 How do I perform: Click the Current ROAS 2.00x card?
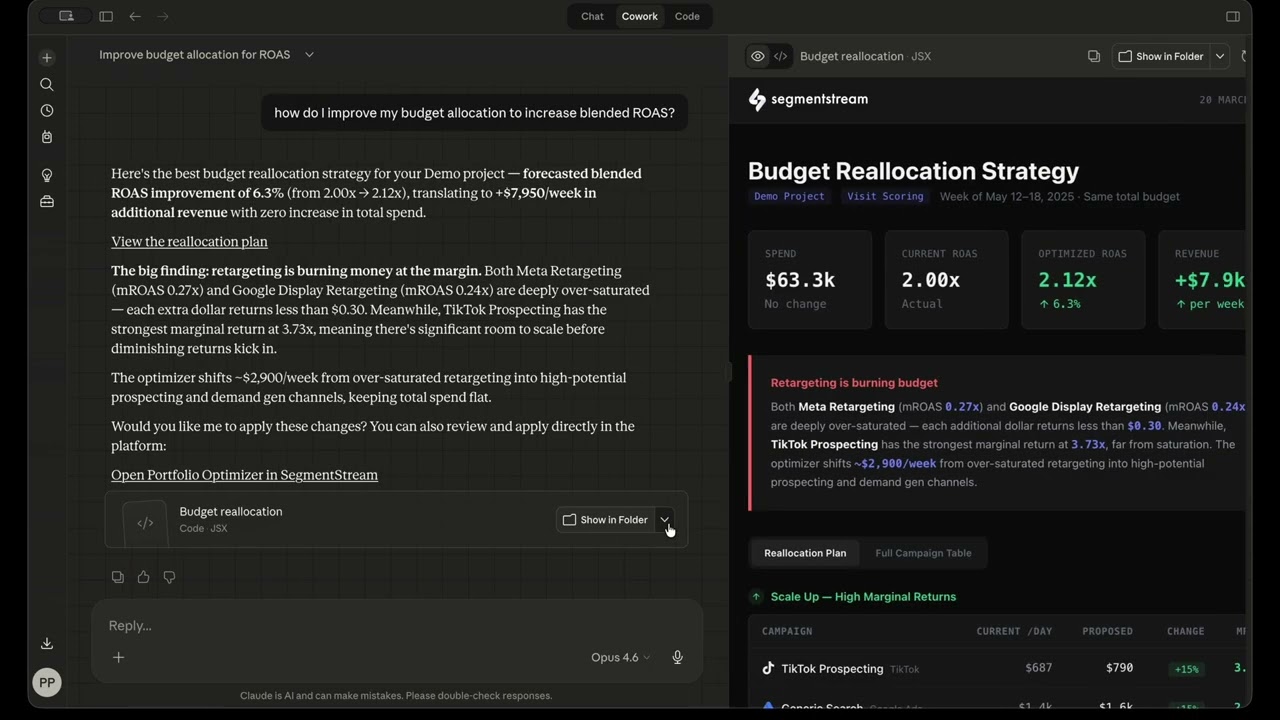pos(946,279)
